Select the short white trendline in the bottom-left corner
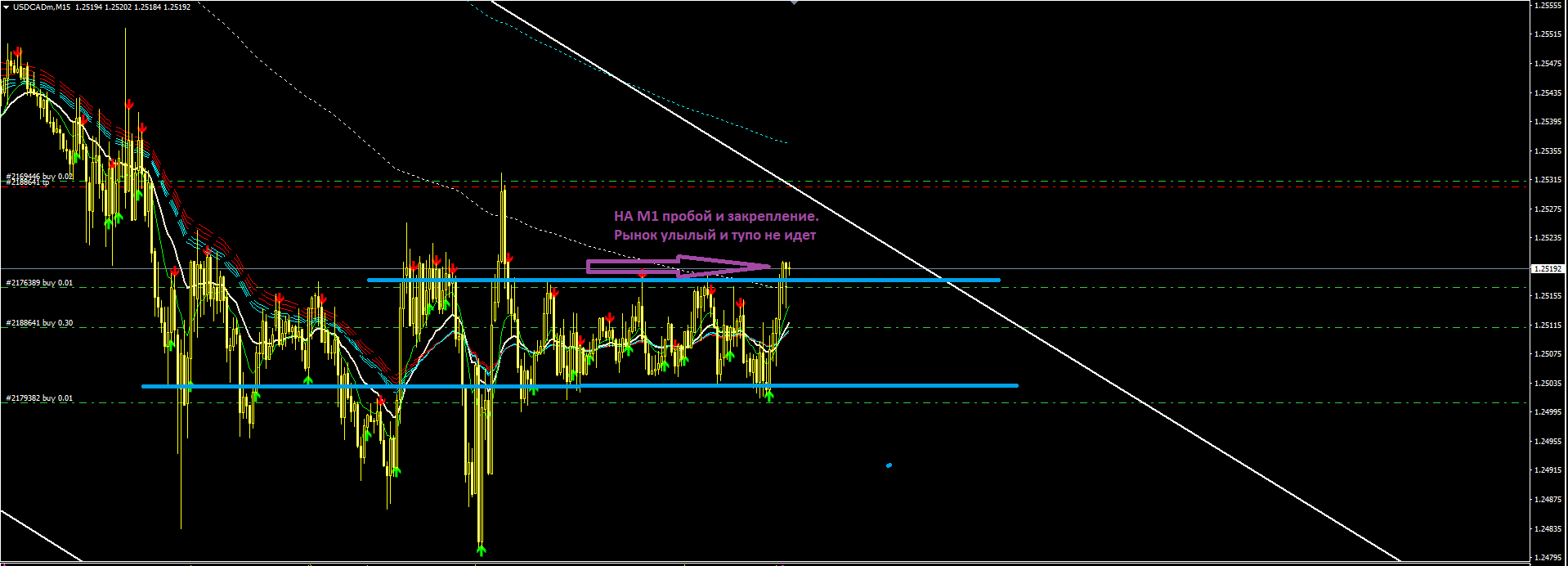This screenshot has height=566, width=1568. 41,536
